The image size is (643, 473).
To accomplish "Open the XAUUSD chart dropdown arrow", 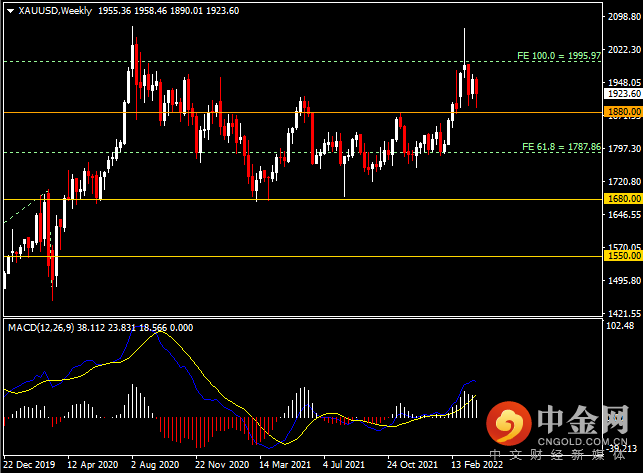I will click(x=11, y=11).
